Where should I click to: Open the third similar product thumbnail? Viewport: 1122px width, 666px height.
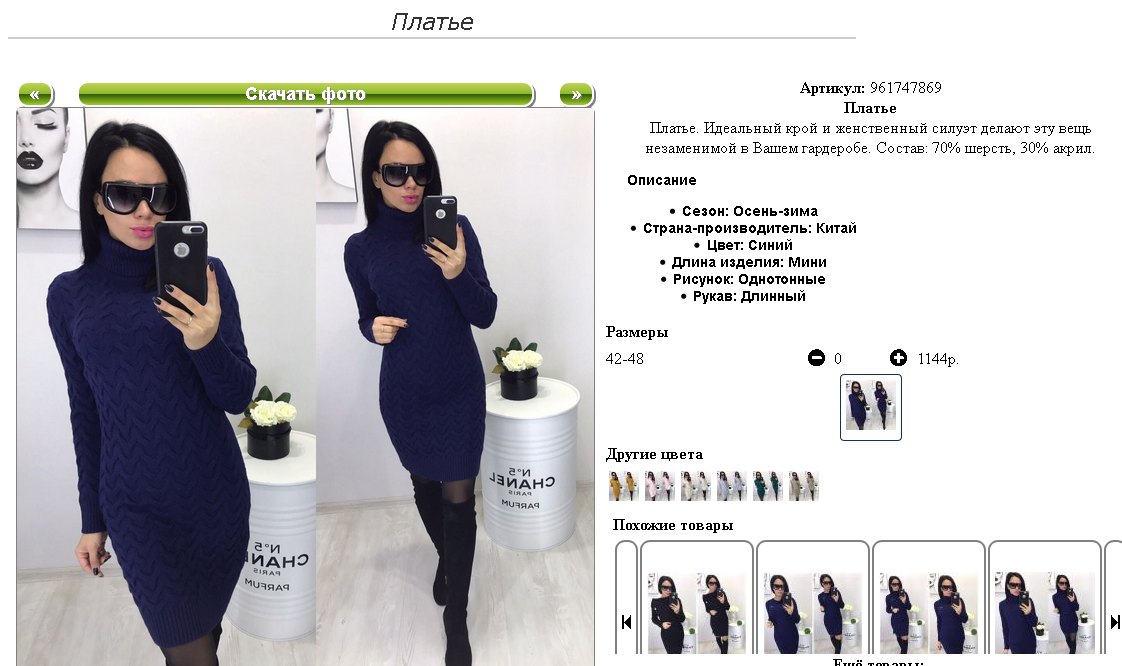929,613
